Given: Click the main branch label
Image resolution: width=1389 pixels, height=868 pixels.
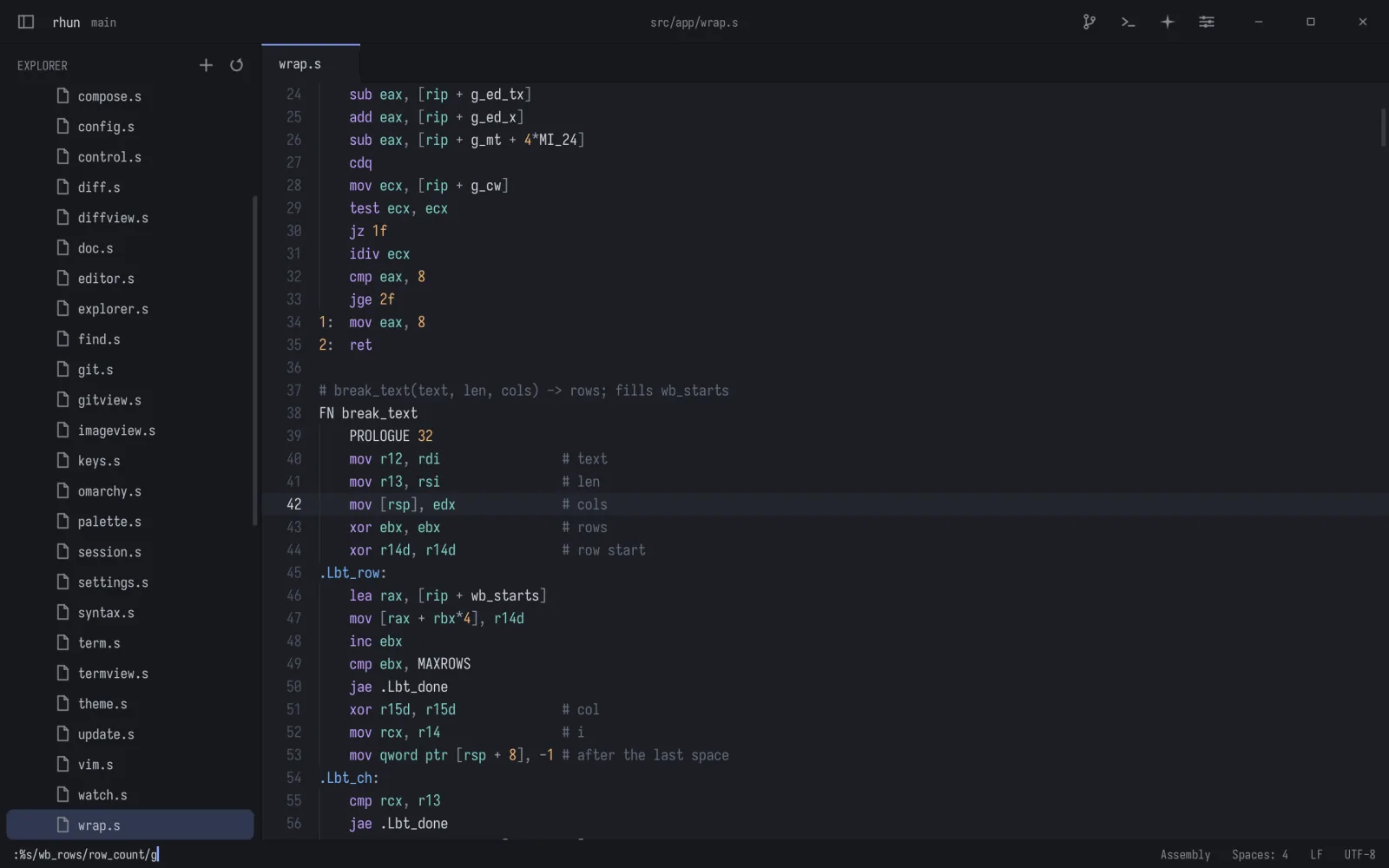Looking at the screenshot, I should click(103, 23).
